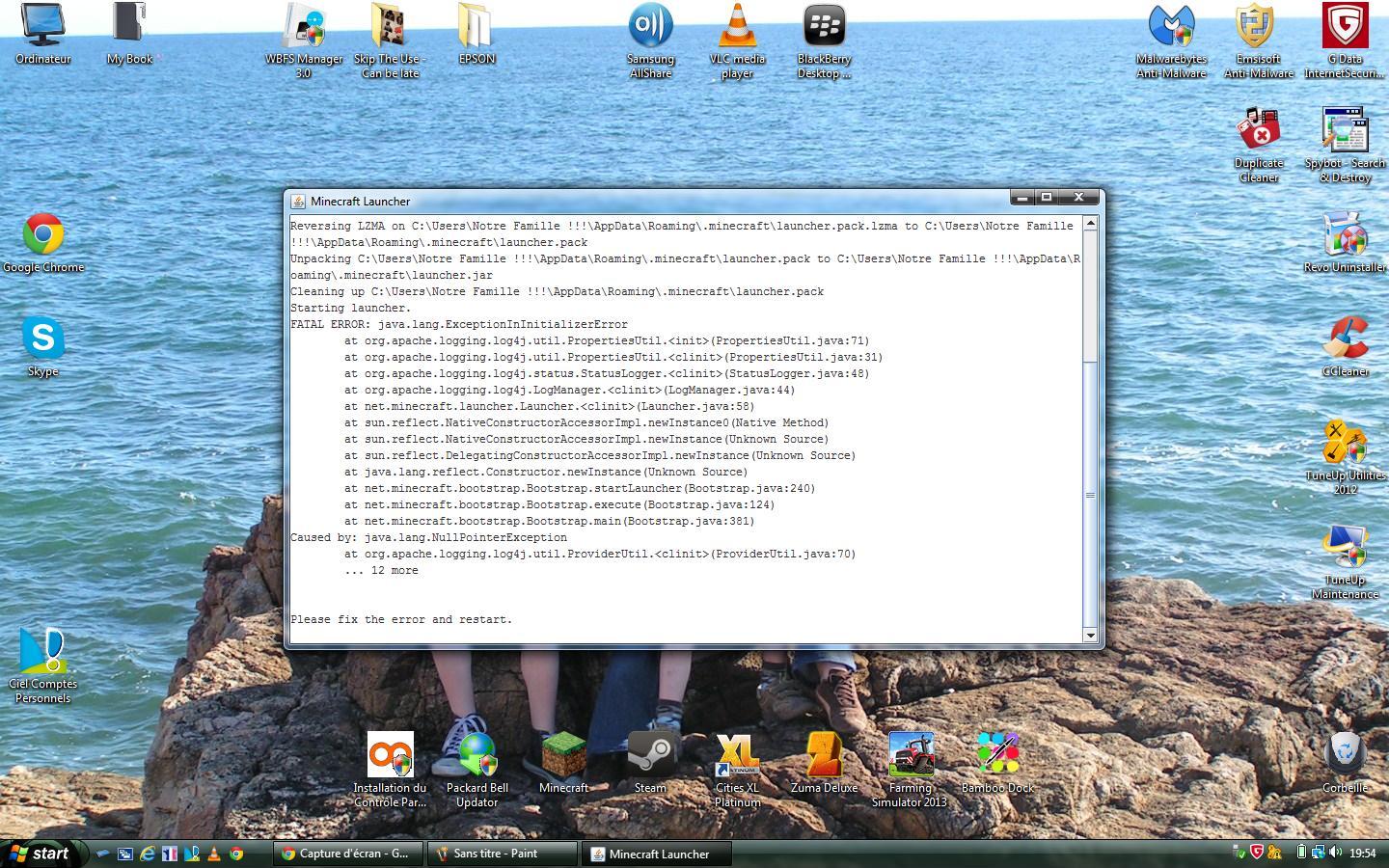This screenshot has height=868, width=1389.
Task: Open G Data InternetSecurity shortcut
Action: 1345,41
